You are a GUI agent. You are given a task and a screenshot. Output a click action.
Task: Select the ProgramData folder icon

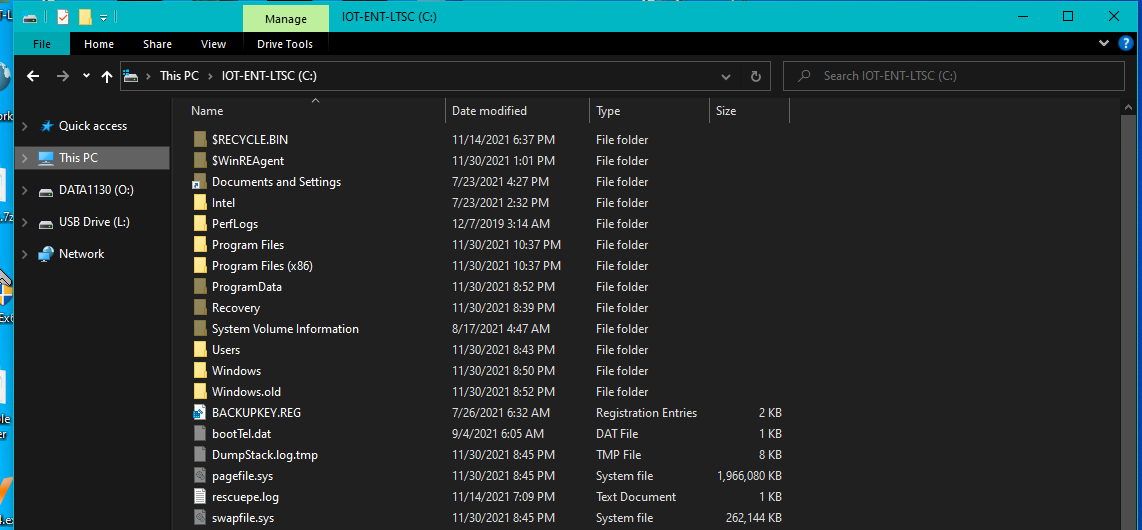point(200,287)
